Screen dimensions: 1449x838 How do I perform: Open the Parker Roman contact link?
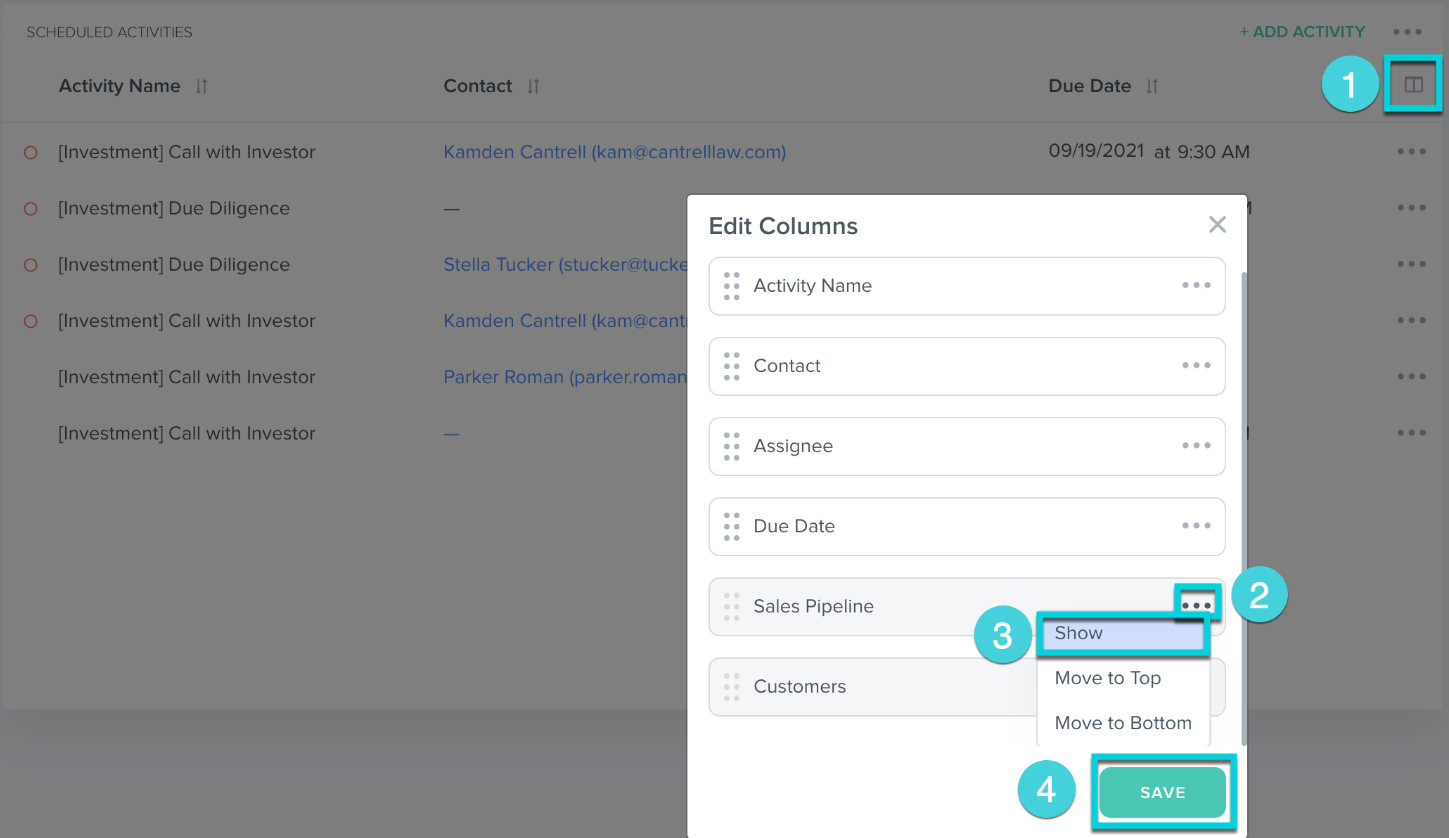566,377
